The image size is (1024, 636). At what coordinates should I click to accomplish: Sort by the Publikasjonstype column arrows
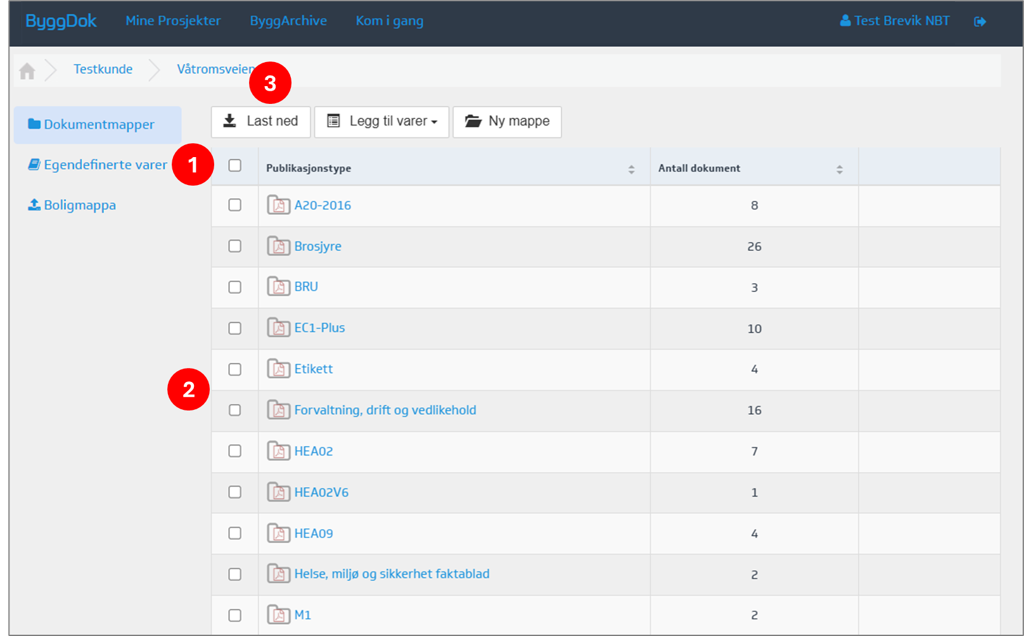(x=631, y=169)
